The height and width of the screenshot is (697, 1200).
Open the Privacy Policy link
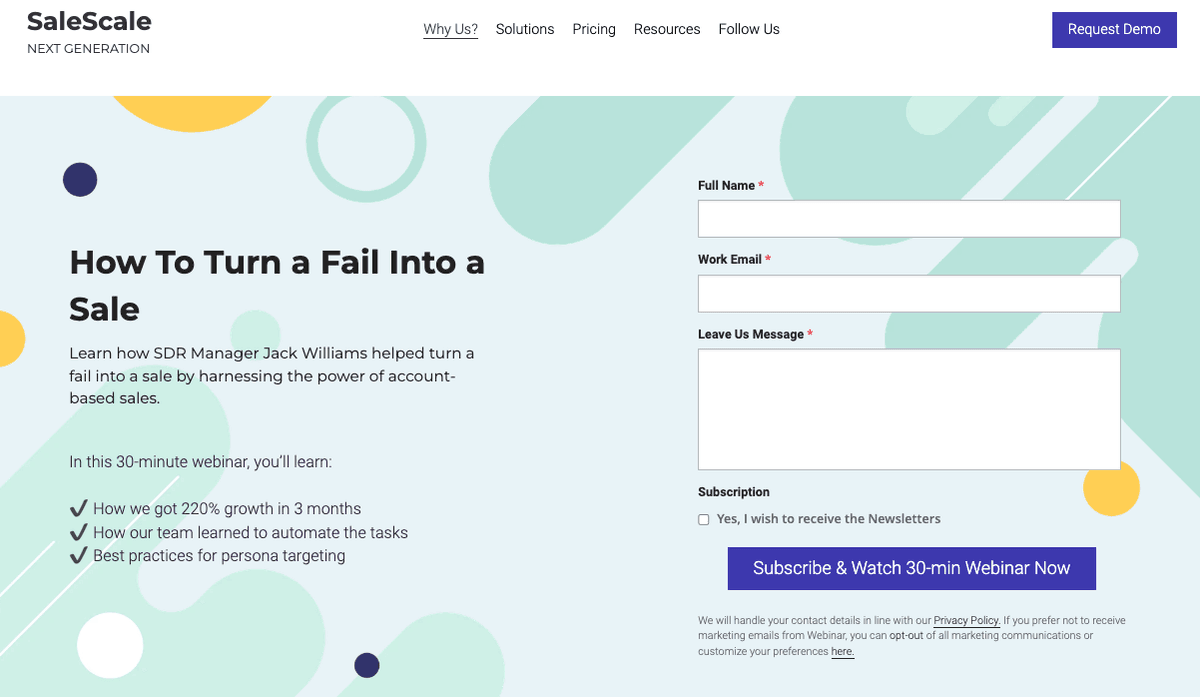967,621
